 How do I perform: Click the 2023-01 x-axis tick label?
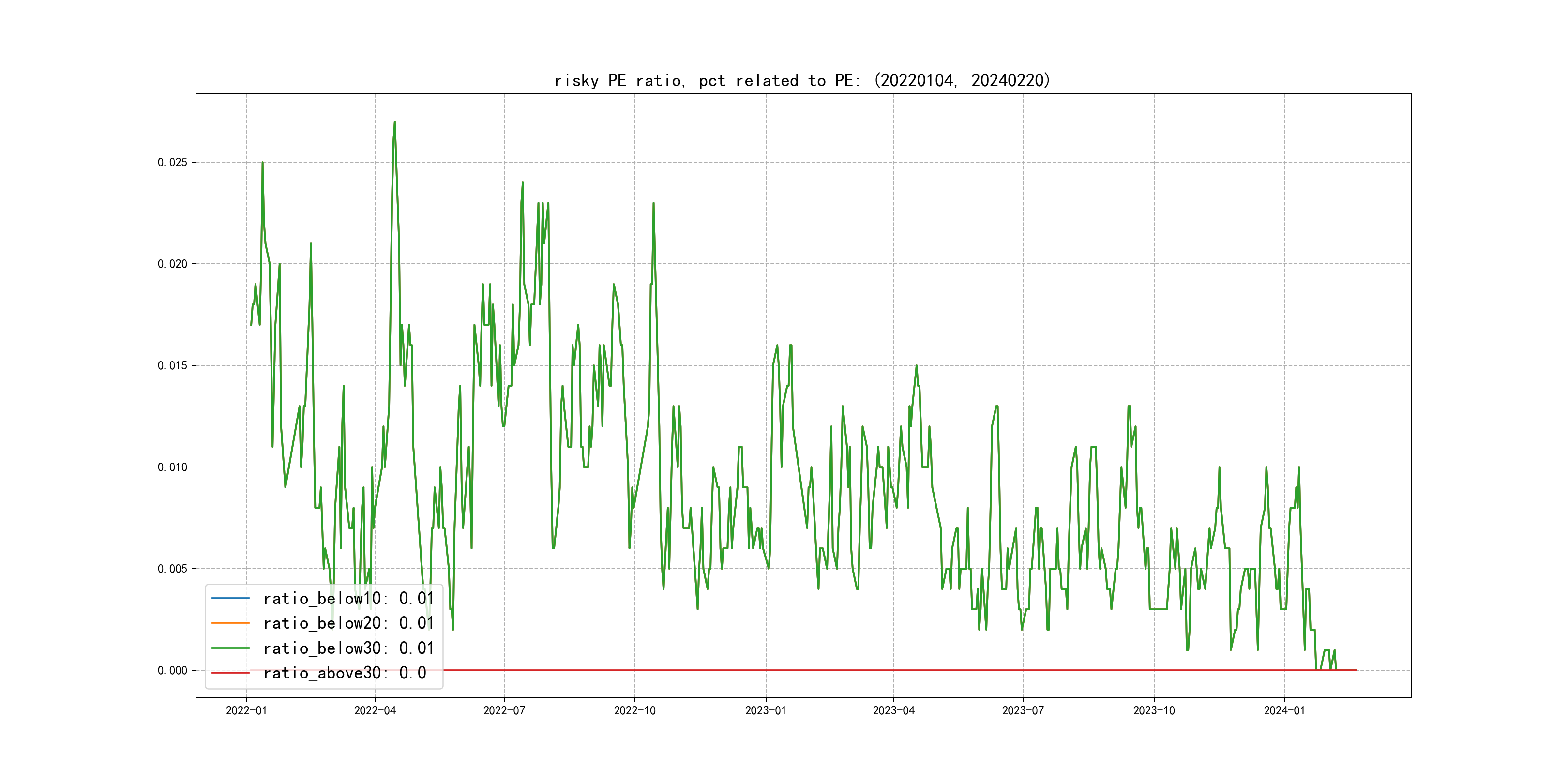[x=766, y=710]
